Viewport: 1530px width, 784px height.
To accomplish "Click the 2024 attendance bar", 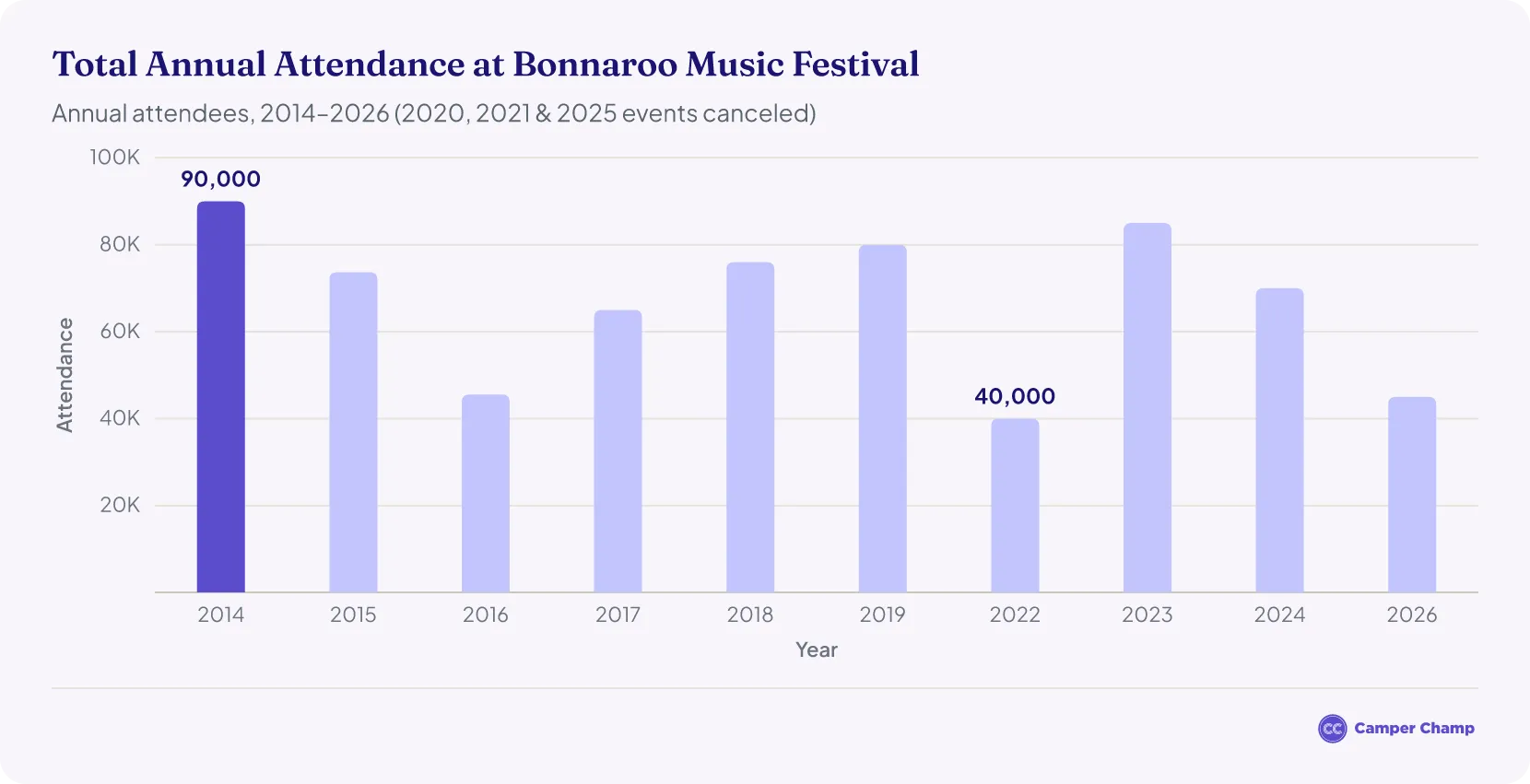I will [x=1279, y=440].
